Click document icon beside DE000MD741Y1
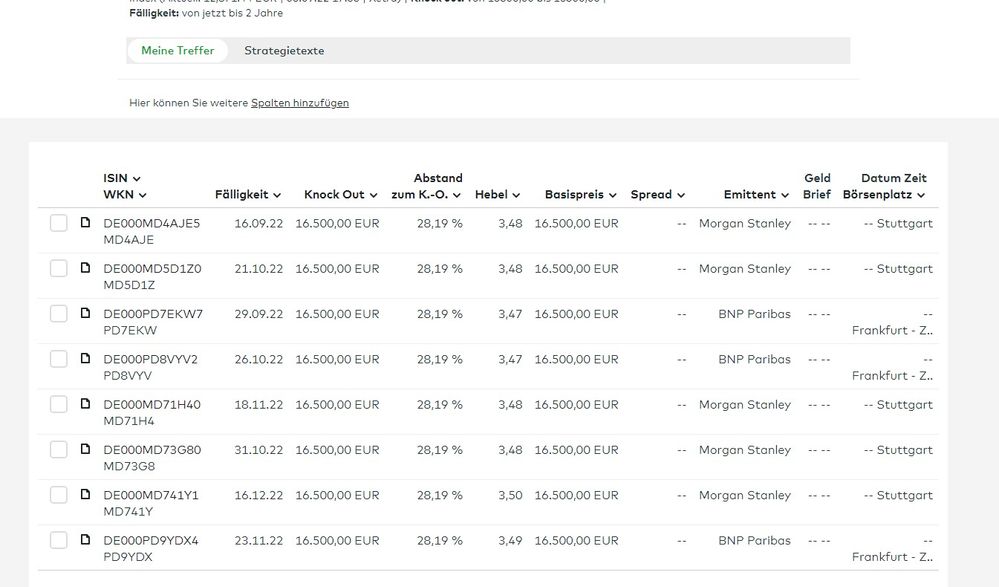The height and width of the screenshot is (587, 999). pos(86,495)
